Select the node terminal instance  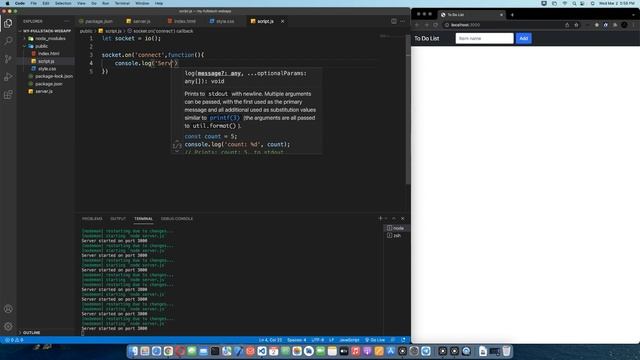396,228
